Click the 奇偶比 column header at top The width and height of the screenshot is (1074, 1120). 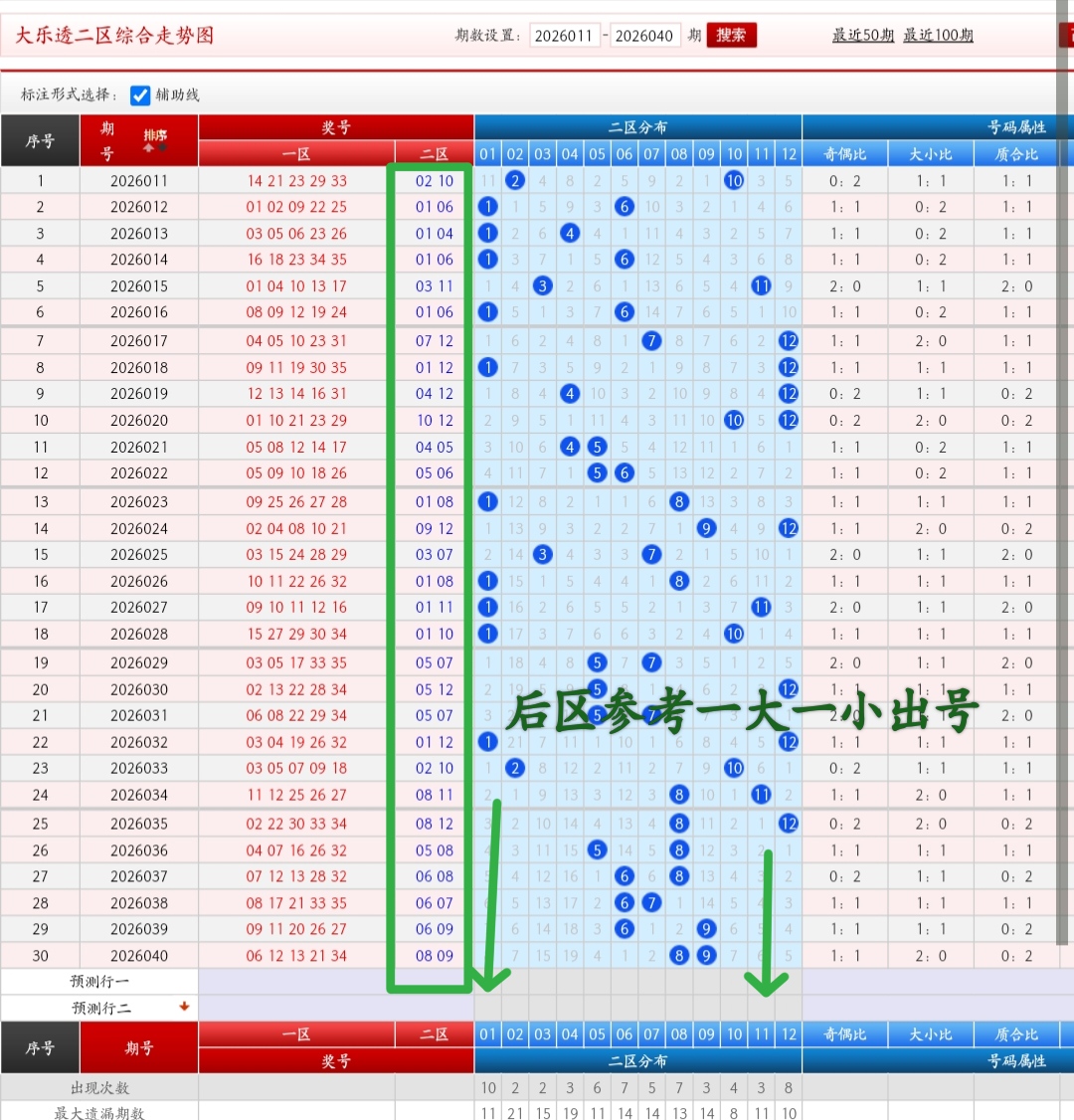pos(844,153)
